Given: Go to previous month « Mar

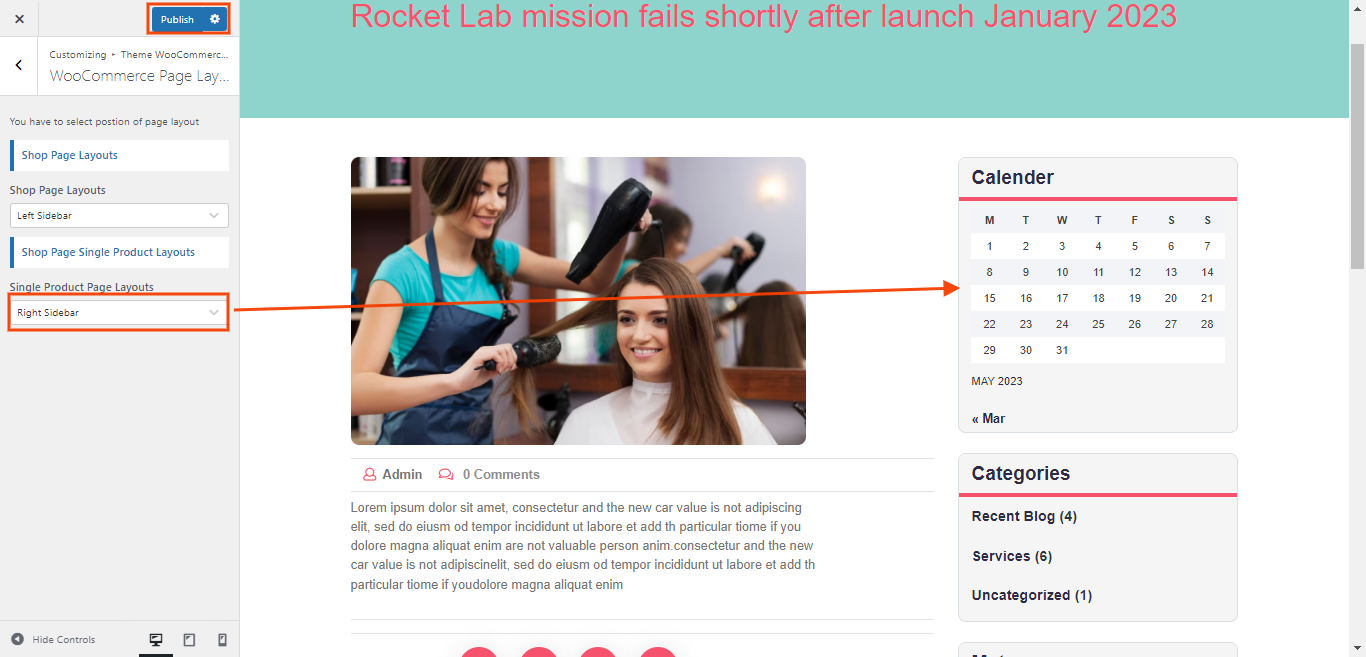Looking at the screenshot, I should (989, 418).
